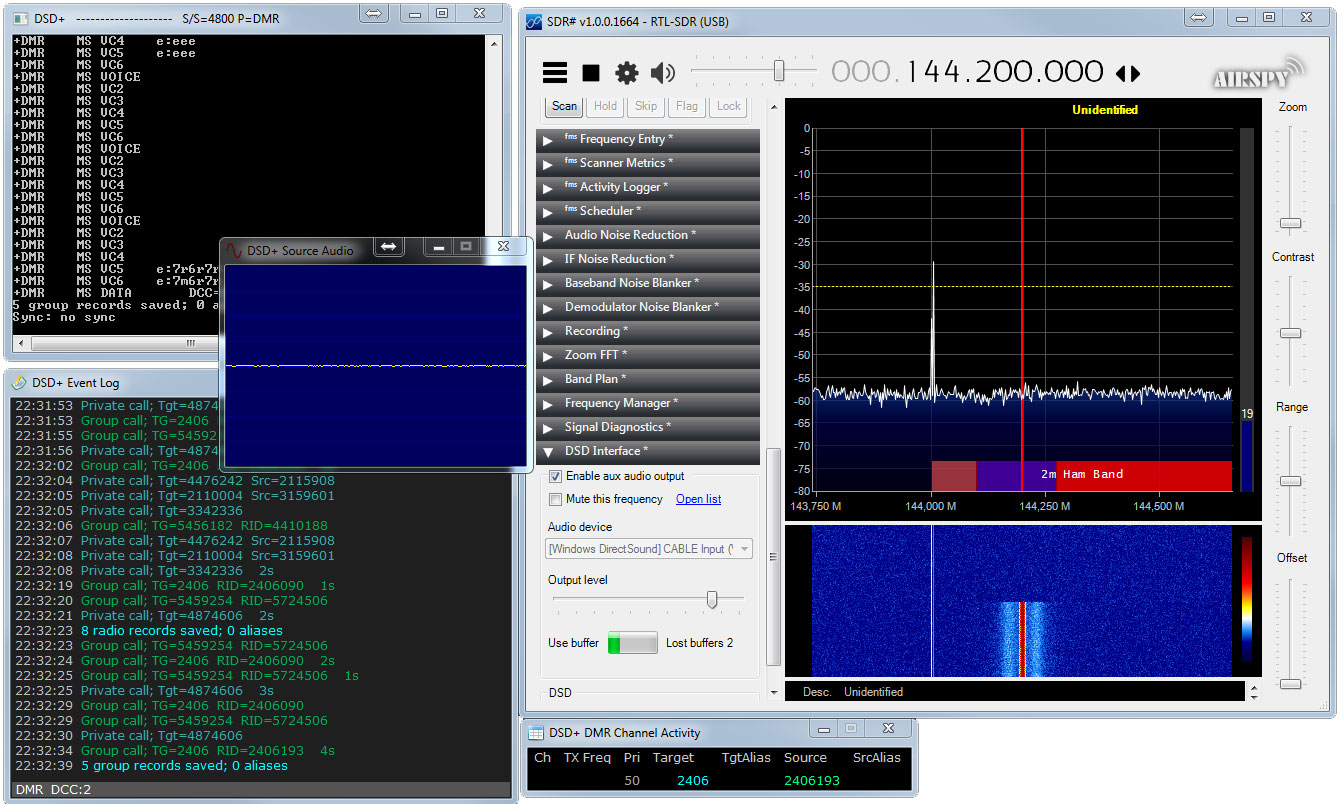Expand Demodulator Noise Blanker panel
The image size is (1341, 804).
click(x=648, y=307)
